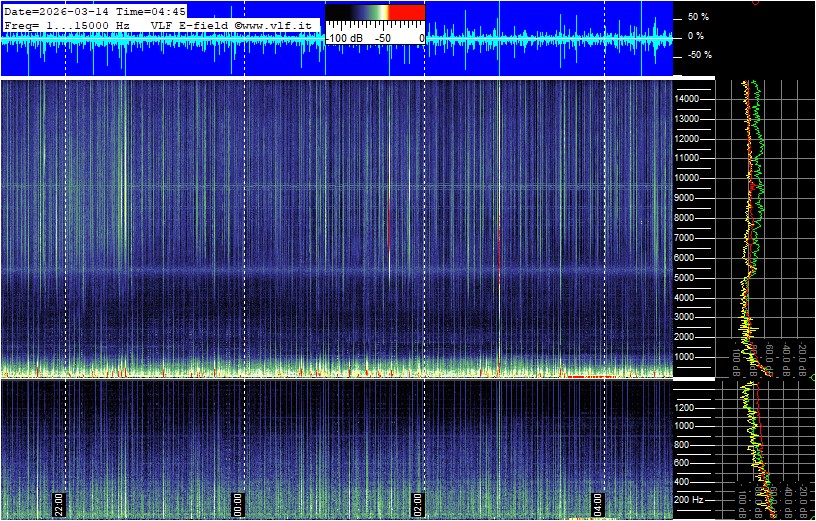Click the -100 dB color scale label
This screenshot has height=521, width=816.
[345, 37]
